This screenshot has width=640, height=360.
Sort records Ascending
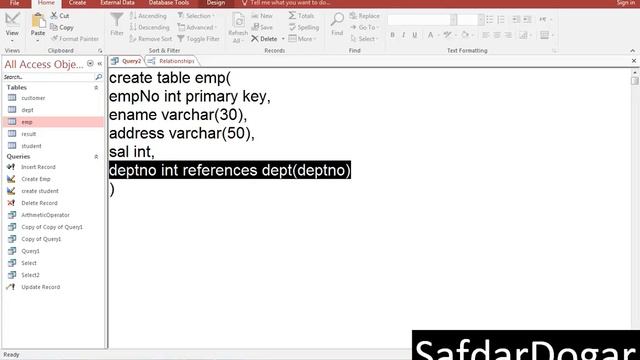(148, 16)
